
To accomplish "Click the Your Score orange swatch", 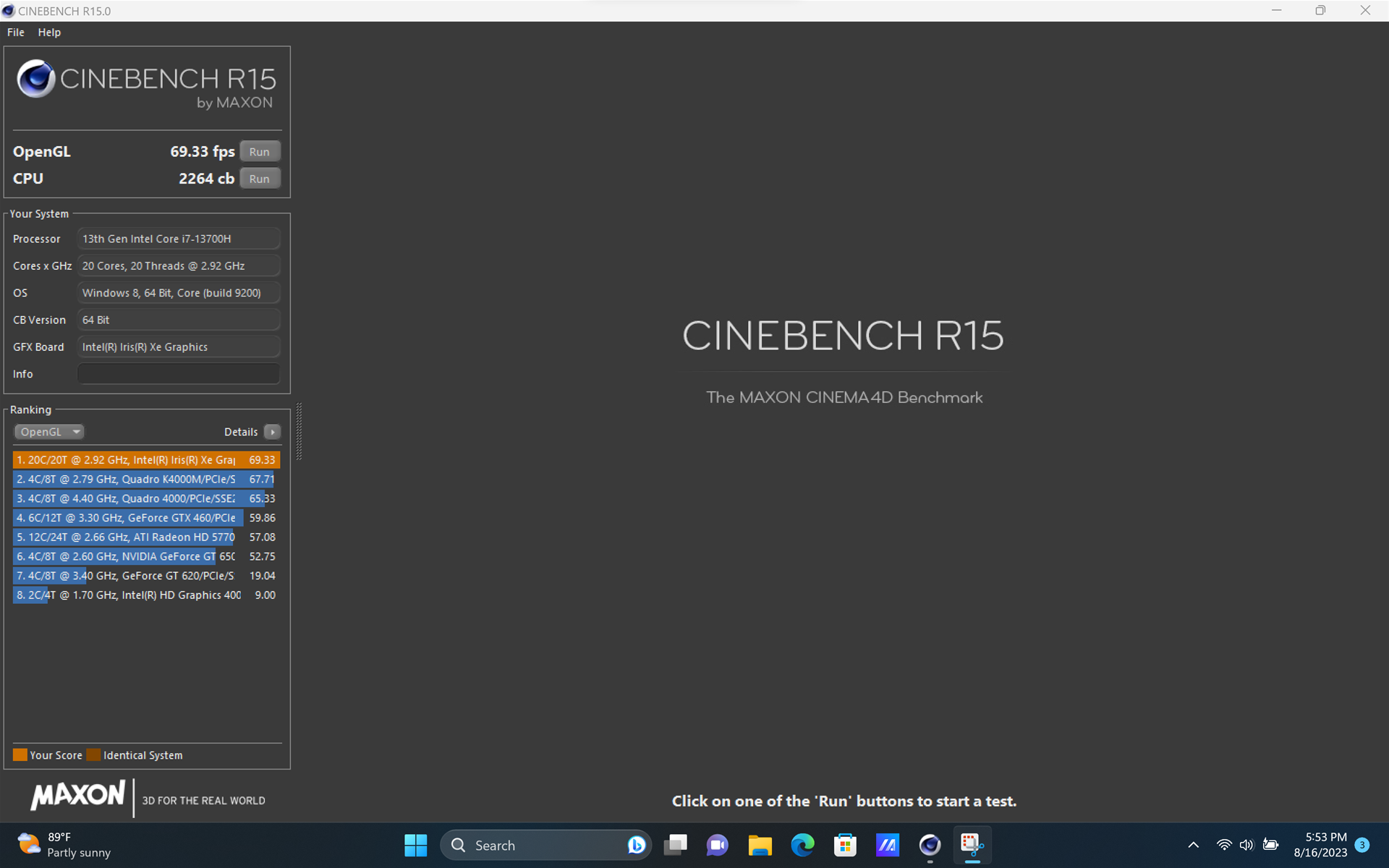I will coord(20,755).
